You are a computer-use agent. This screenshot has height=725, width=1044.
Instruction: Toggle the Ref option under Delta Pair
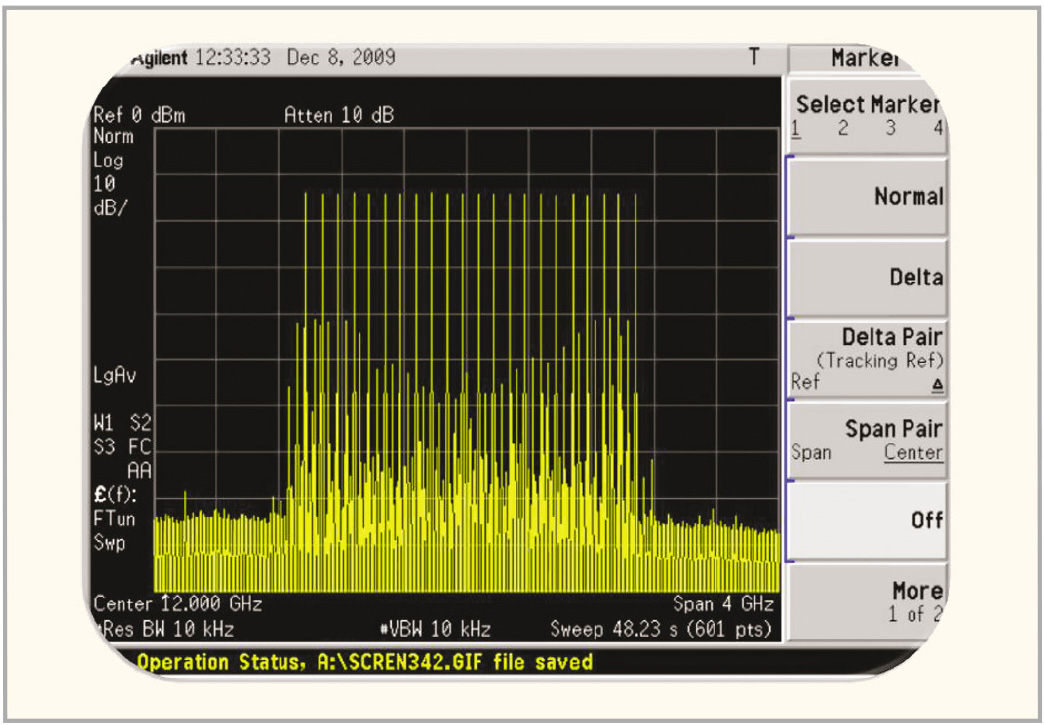tap(805, 382)
